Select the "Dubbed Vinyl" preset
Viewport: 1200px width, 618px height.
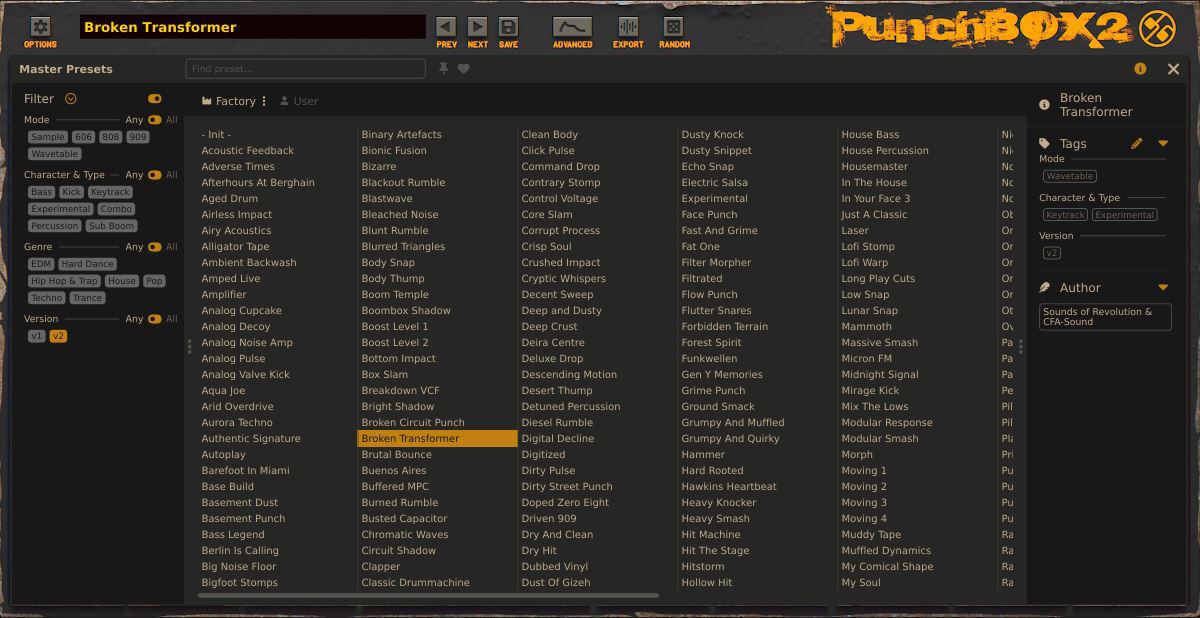pyautogui.click(x=555, y=566)
